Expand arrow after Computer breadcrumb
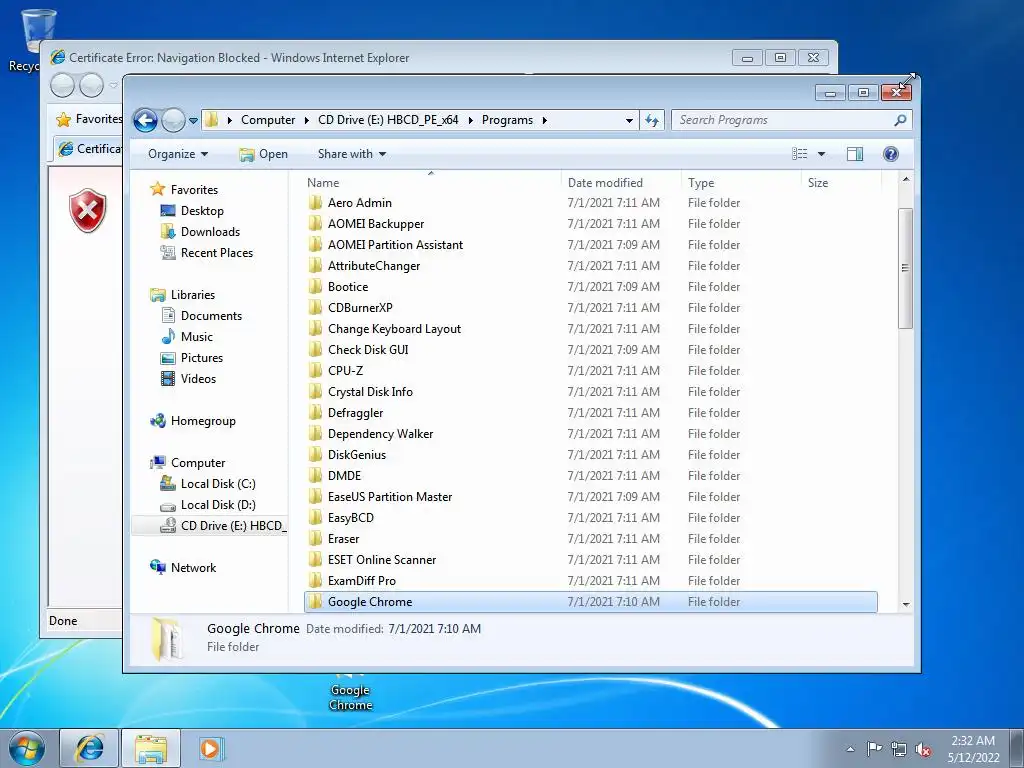This screenshot has height=768, width=1024. (306, 120)
